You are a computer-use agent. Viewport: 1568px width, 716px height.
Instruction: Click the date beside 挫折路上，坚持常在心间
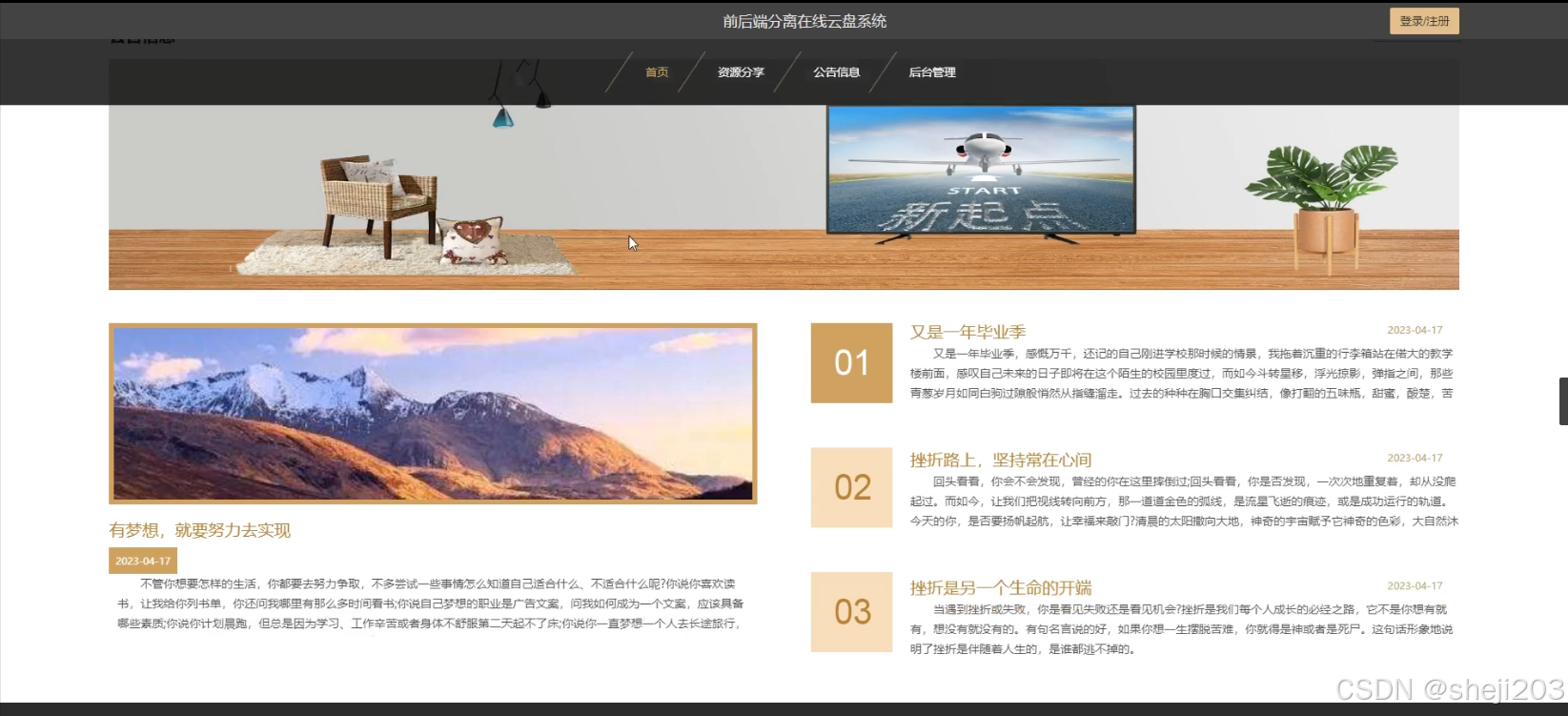(x=1415, y=458)
